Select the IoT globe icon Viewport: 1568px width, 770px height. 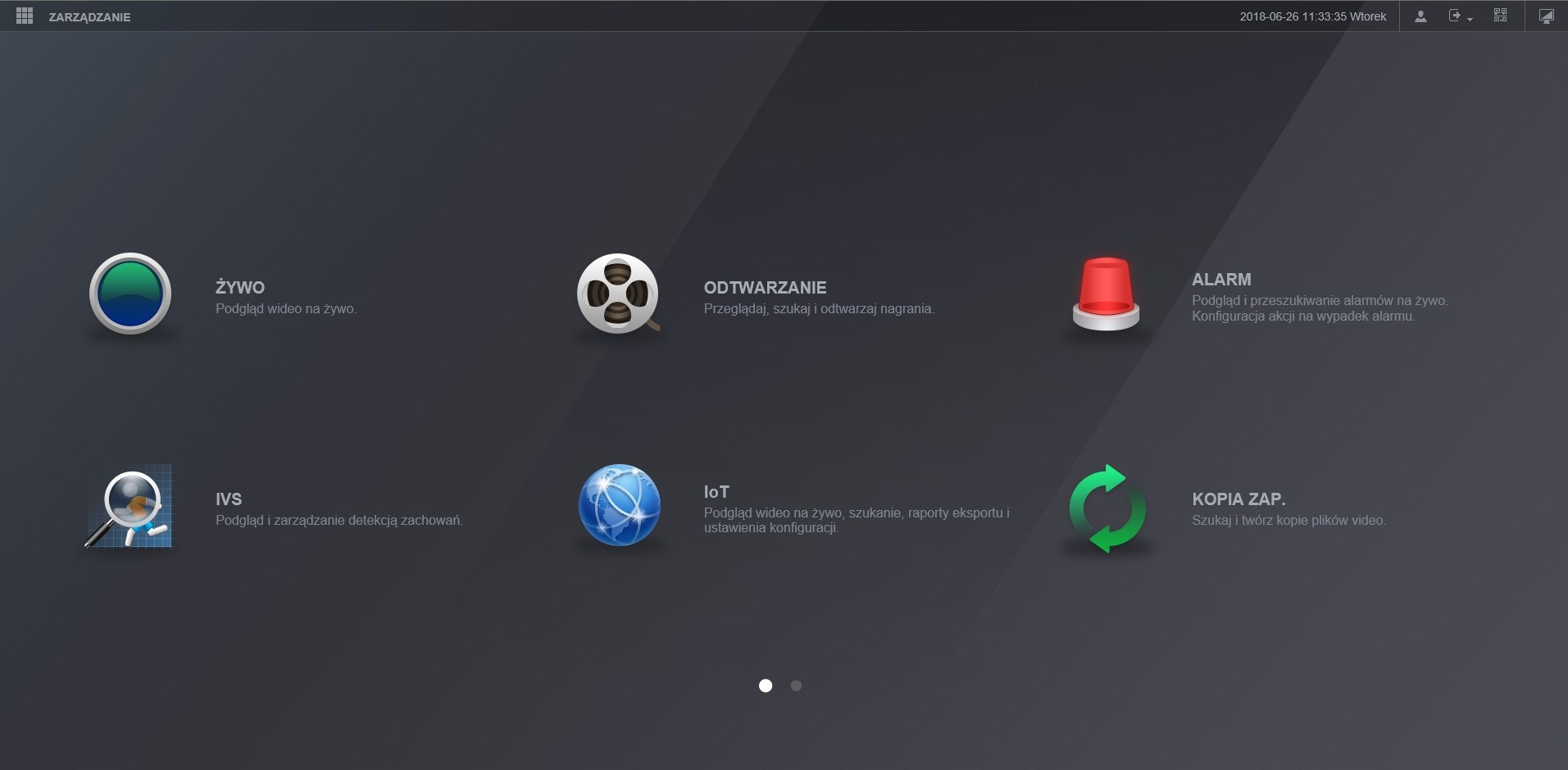pos(617,505)
